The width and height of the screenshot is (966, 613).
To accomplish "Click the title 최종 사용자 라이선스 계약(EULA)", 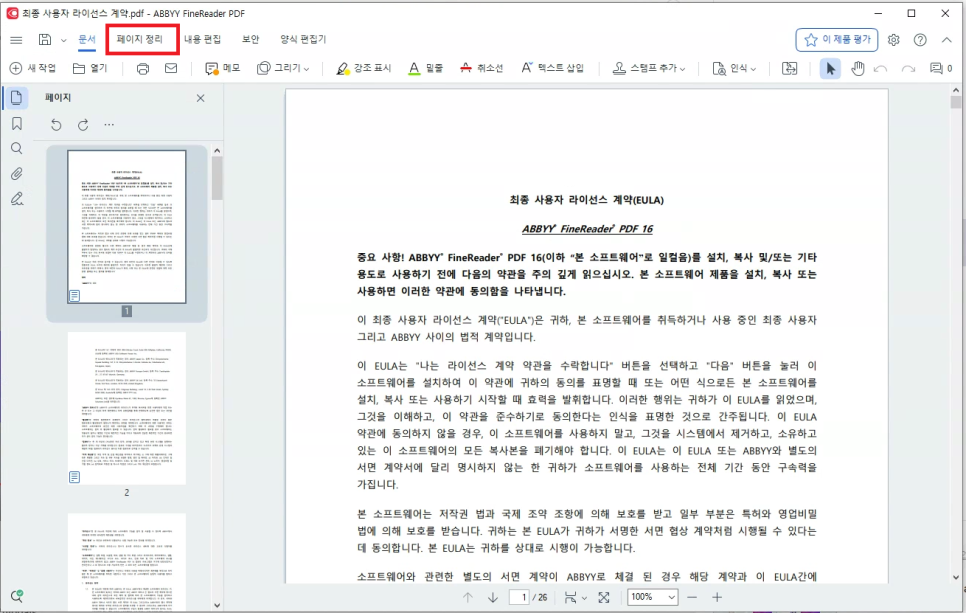I will tap(586, 200).
